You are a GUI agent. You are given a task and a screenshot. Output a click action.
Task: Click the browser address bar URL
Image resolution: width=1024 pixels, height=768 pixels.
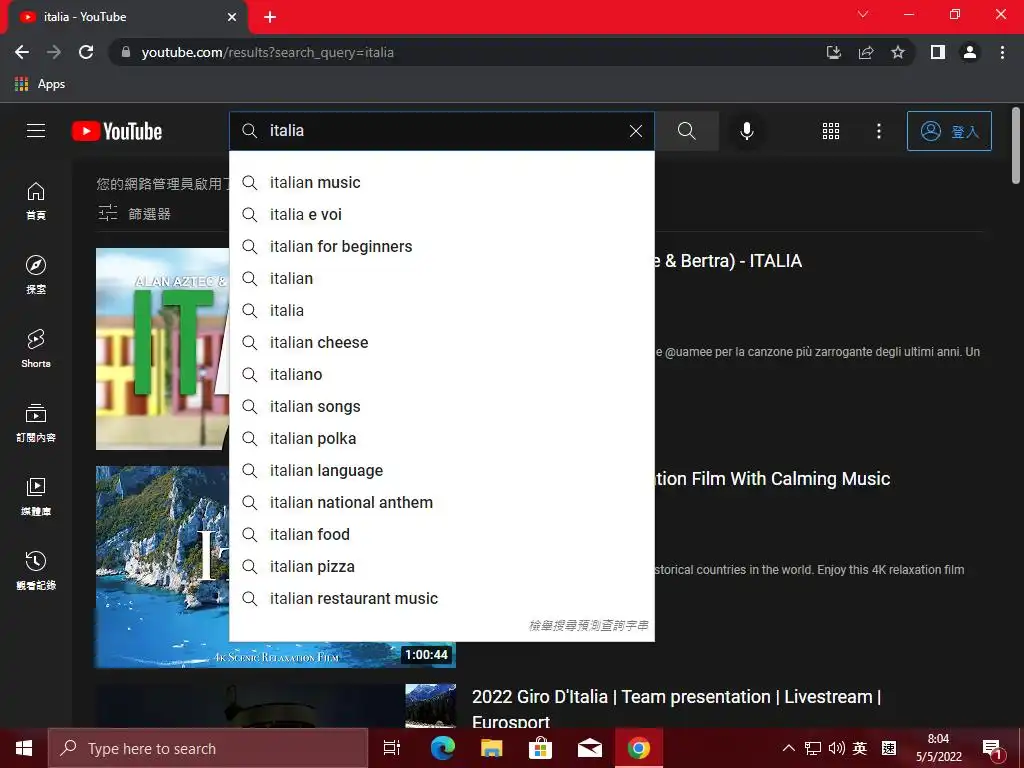(x=268, y=52)
